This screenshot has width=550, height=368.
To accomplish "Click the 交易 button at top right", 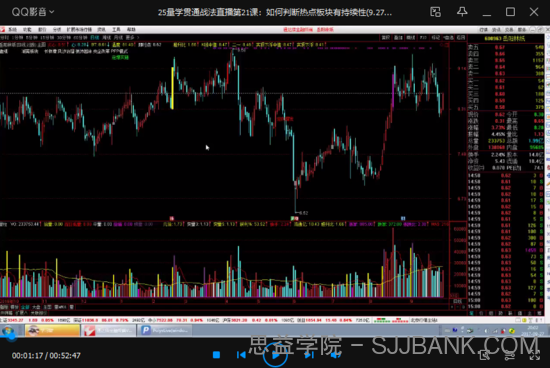I will tap(509, 30).
